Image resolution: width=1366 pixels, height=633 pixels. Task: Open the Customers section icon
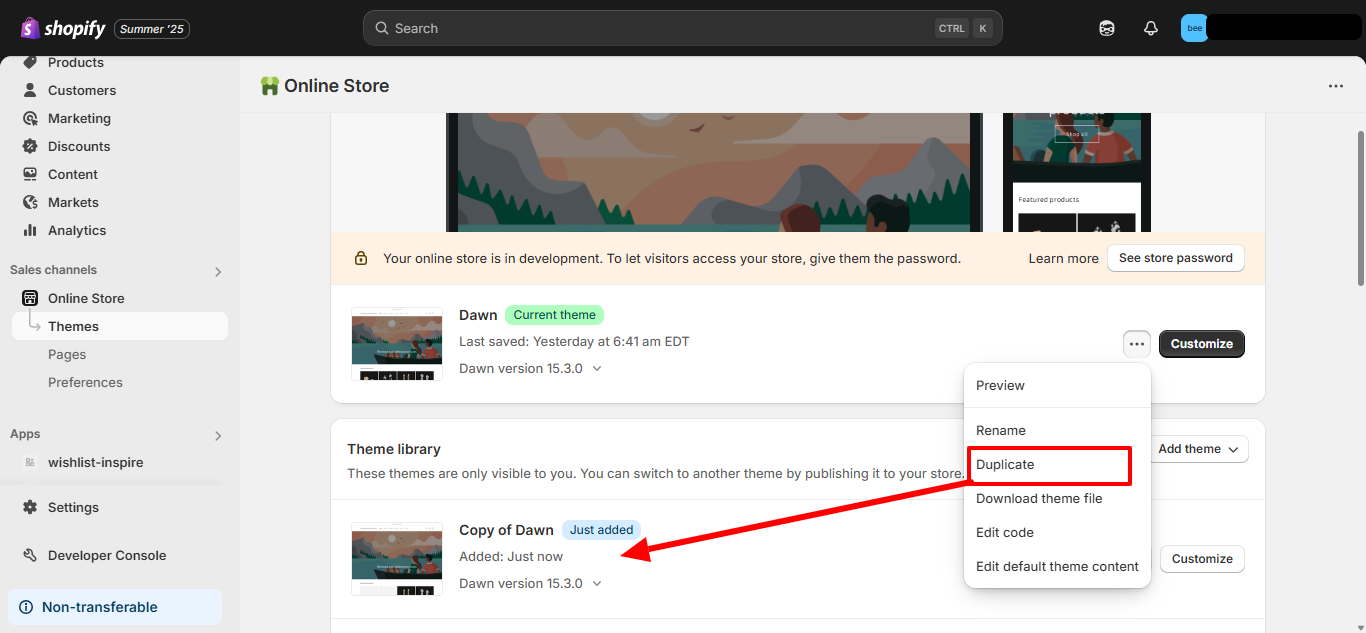click(x=29, y=90)
